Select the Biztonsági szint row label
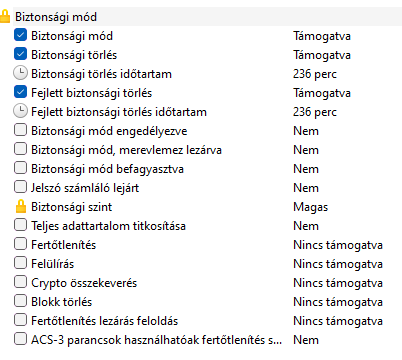 pos(71,207)
